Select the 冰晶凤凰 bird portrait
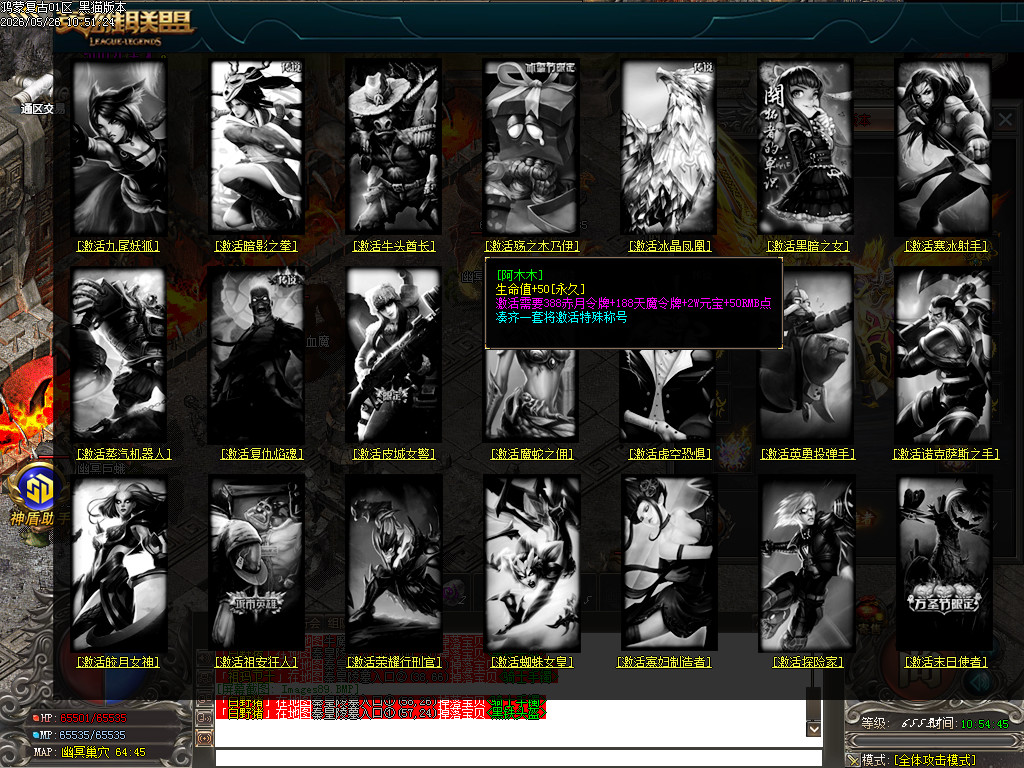The image size is (1024, 768). (669, 147)
